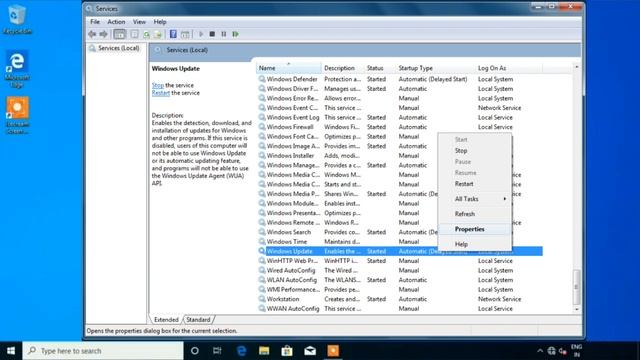Viewport: 640px width, 360px height.
Task: Sort by the Status column header
Action: point(380,68)
